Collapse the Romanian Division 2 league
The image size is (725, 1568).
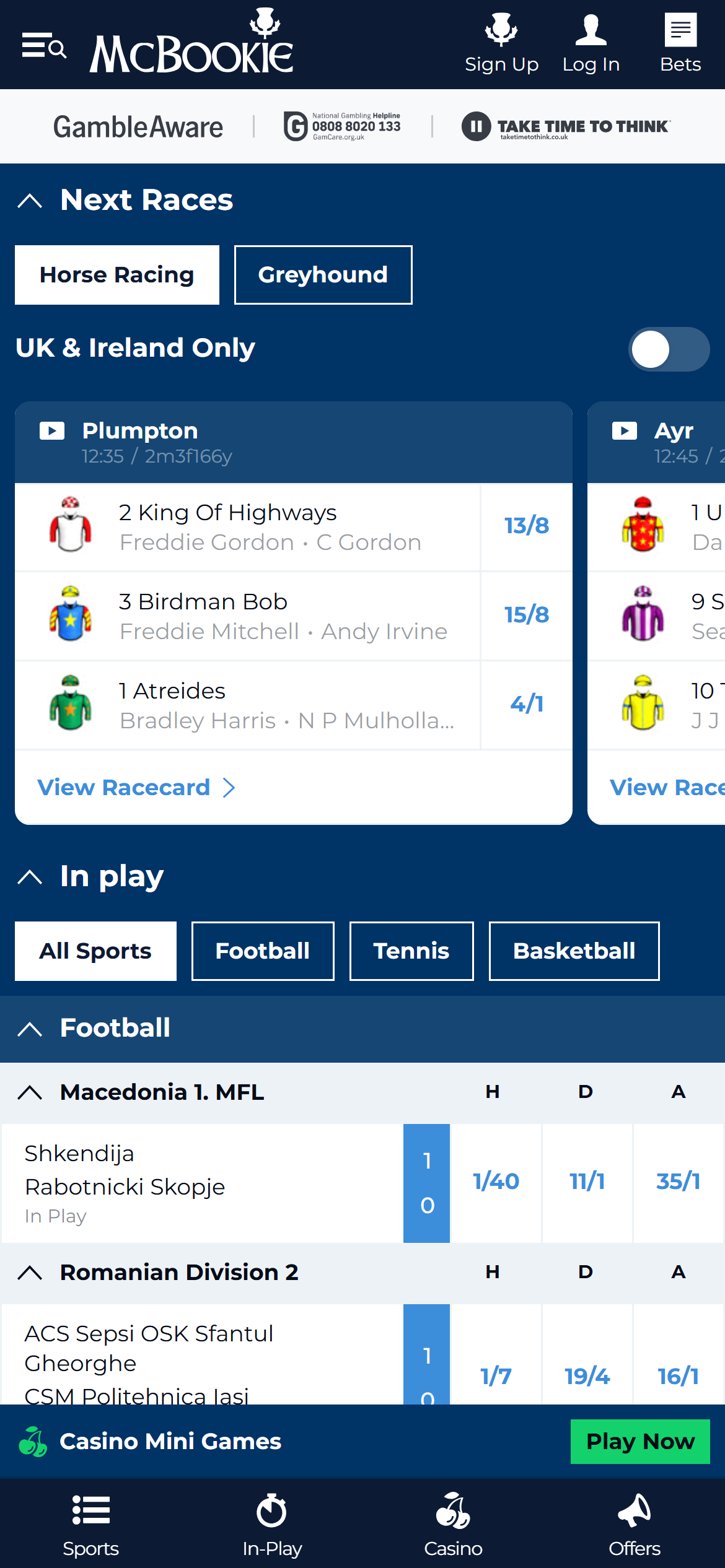(x=30, y=1273)
